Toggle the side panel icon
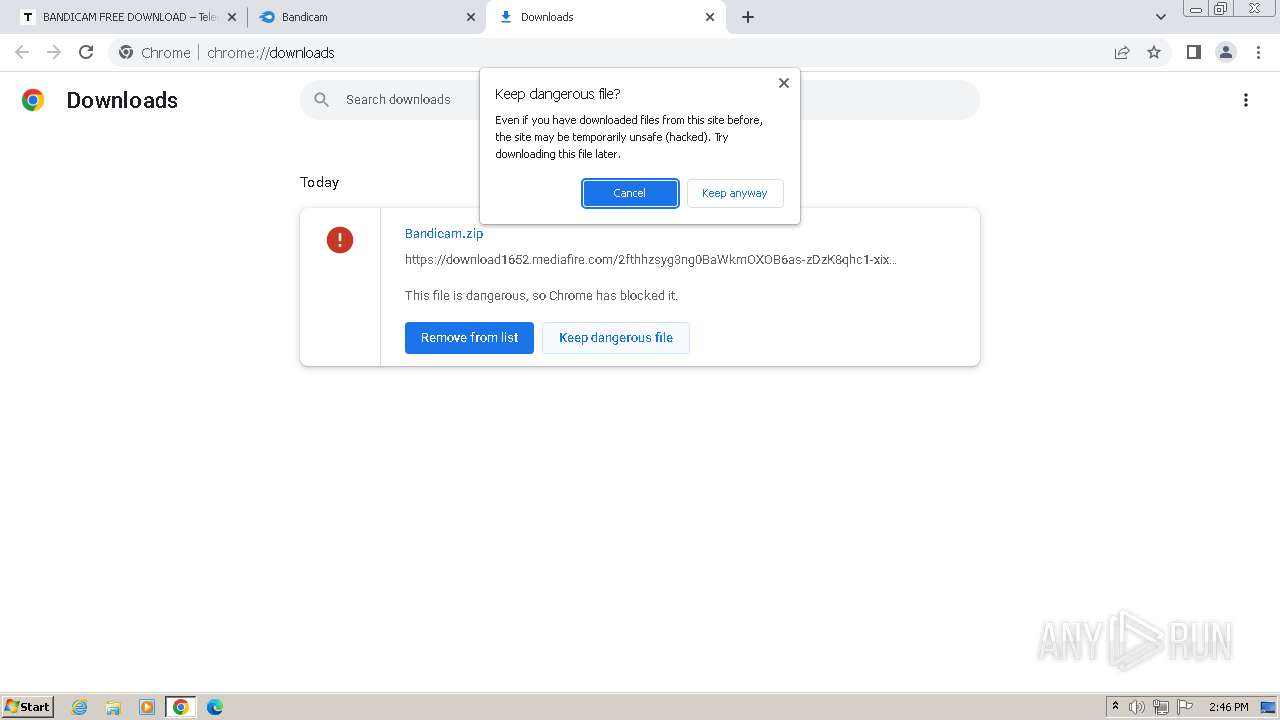The width and height of the screenshot is (1280, 720). [1194, 52]
